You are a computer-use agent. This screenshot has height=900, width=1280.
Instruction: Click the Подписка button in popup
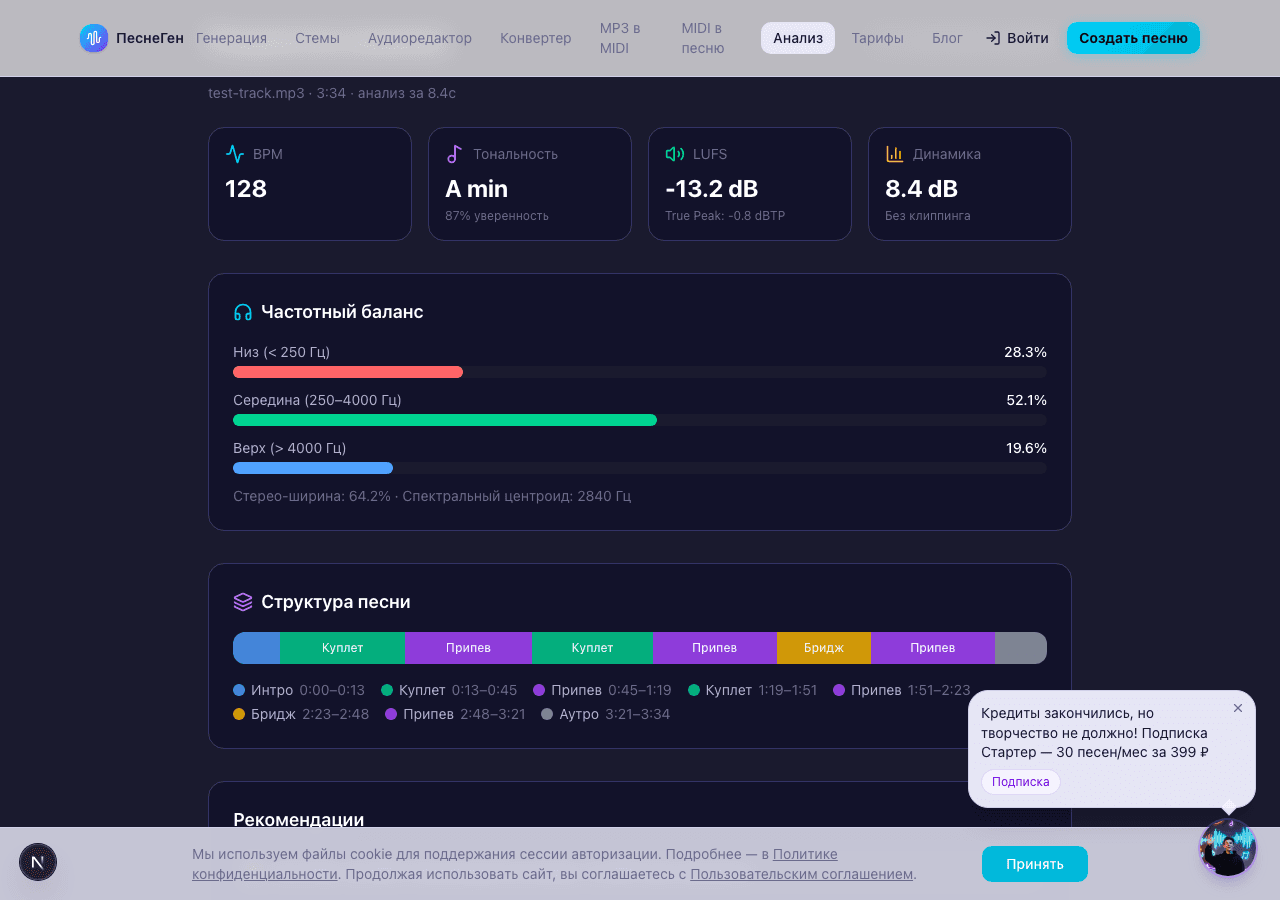pos(1020,782)
